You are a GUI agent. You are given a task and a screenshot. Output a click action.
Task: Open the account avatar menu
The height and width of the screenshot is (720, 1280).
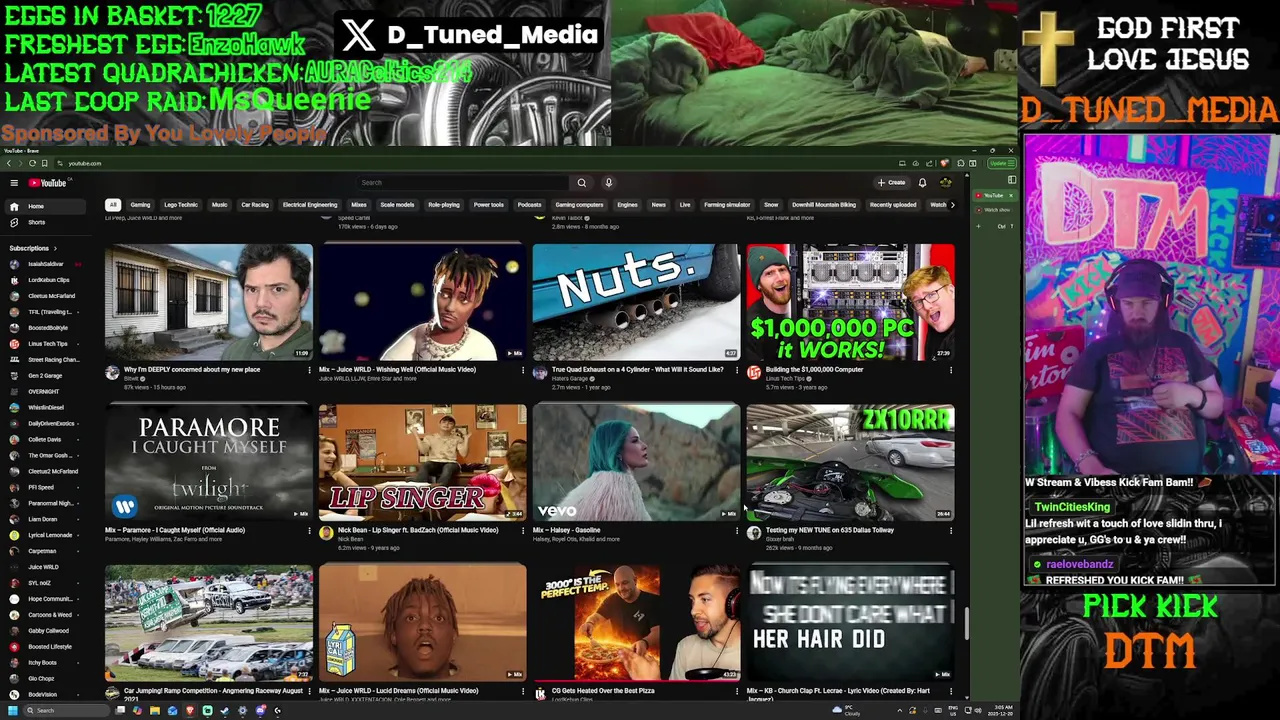945,183
